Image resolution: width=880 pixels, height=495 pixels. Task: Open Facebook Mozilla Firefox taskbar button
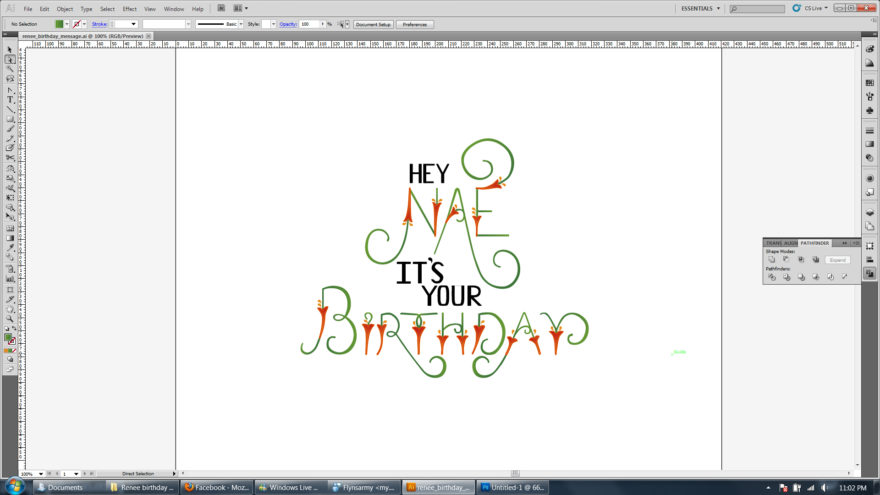pyautogui.click(x=217, y=487)
